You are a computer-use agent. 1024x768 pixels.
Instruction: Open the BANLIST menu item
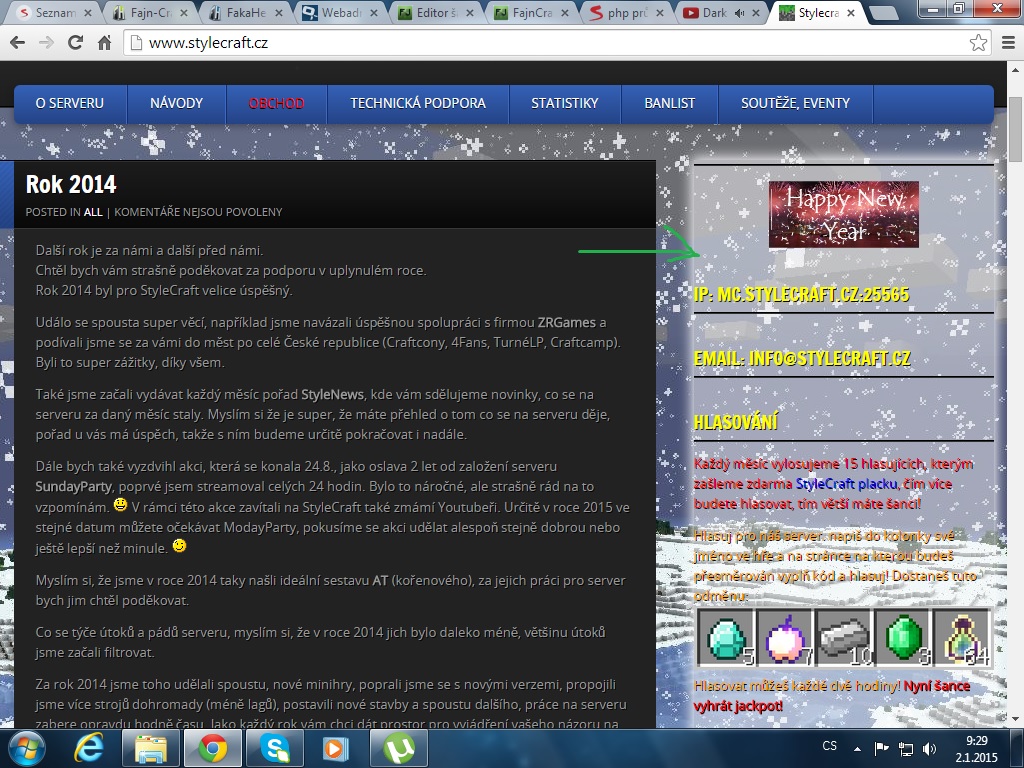coord(669,103)
